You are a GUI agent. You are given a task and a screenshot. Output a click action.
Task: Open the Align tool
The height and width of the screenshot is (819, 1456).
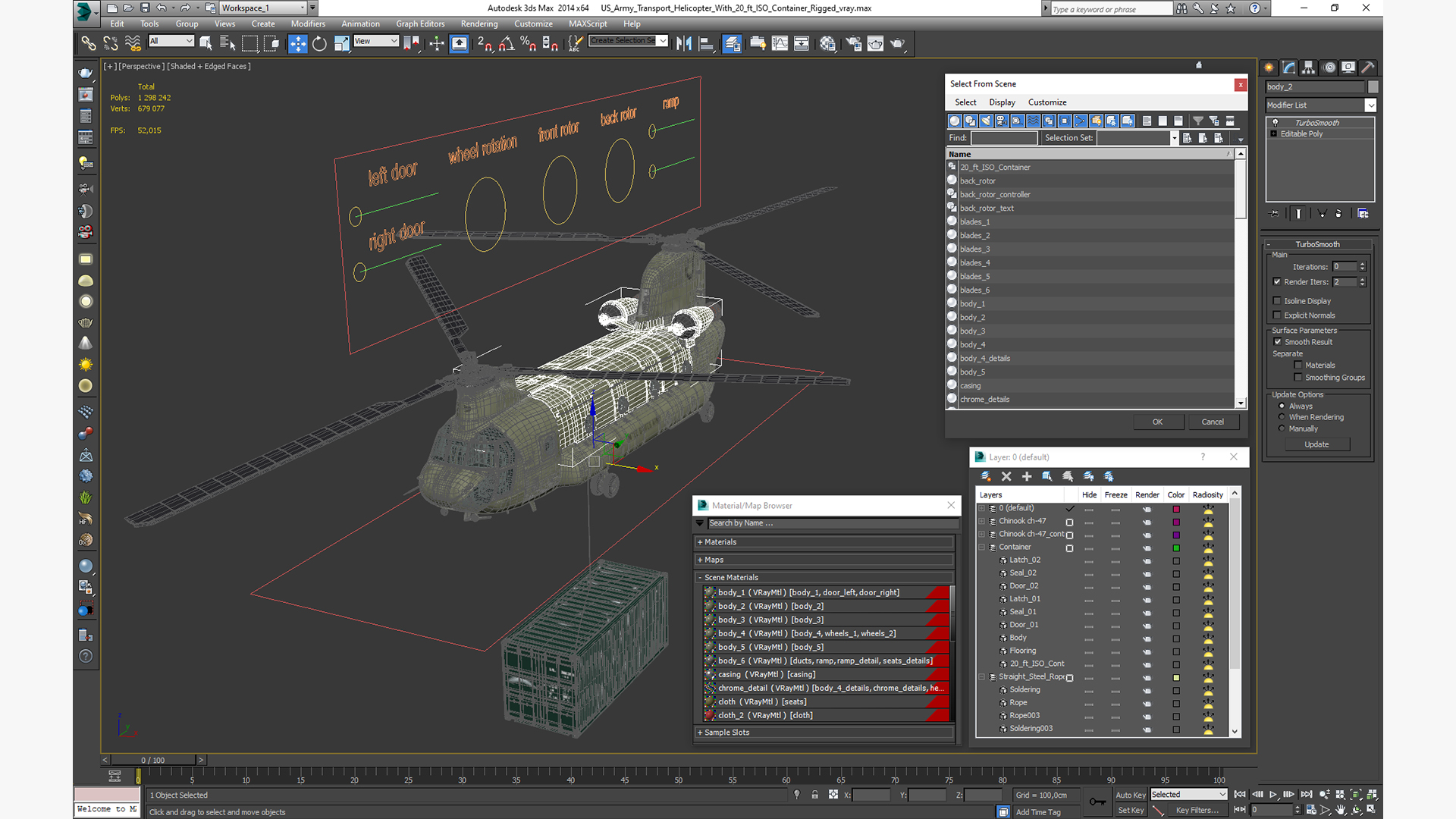click(706, 43)
